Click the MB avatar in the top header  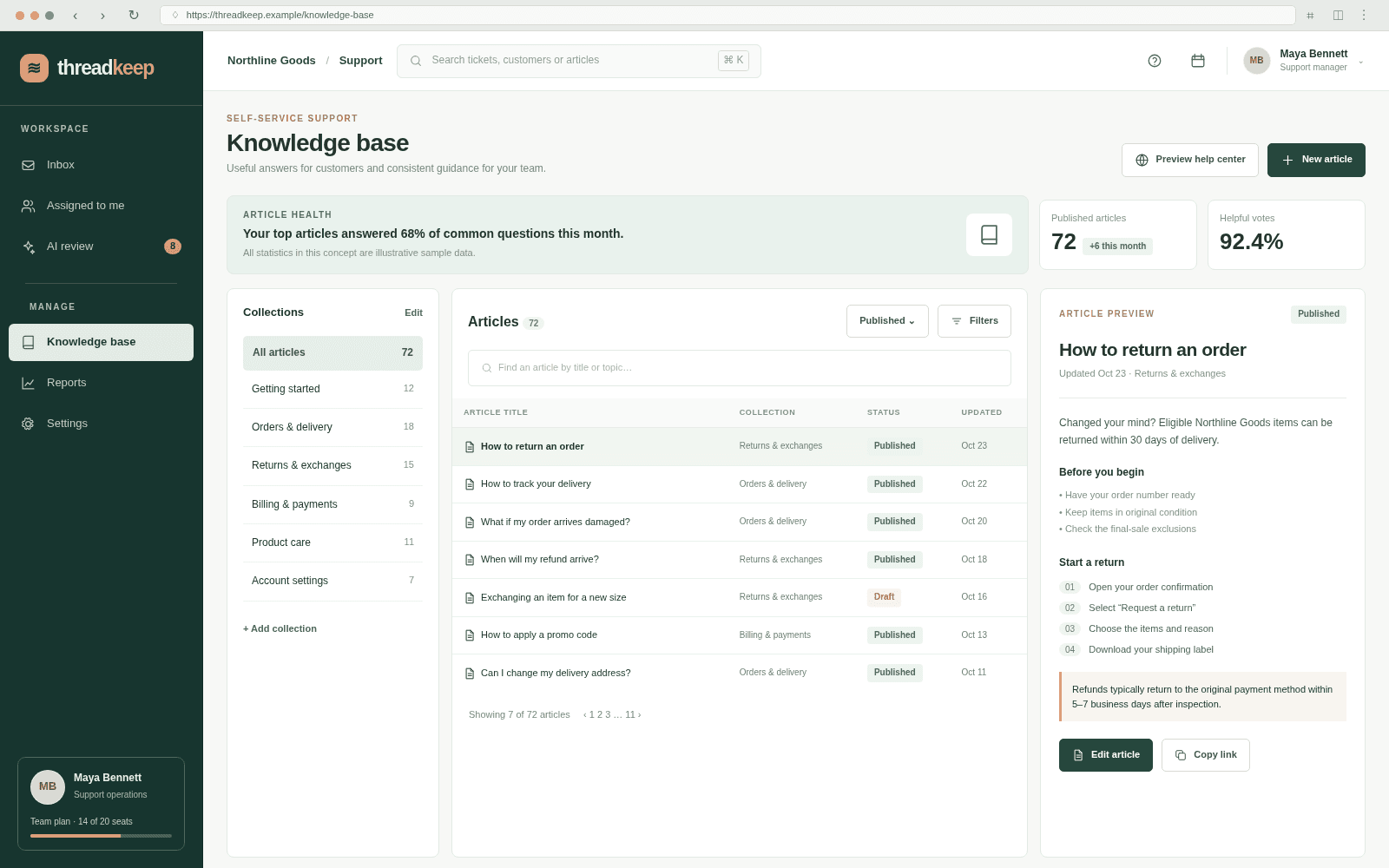1256,61
